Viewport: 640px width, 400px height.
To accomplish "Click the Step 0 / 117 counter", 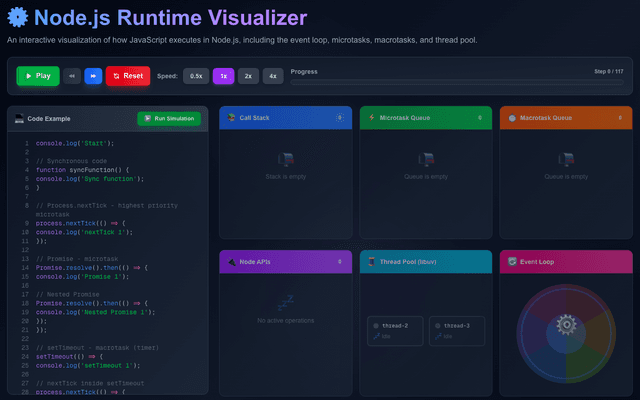I will coord(609,71).
